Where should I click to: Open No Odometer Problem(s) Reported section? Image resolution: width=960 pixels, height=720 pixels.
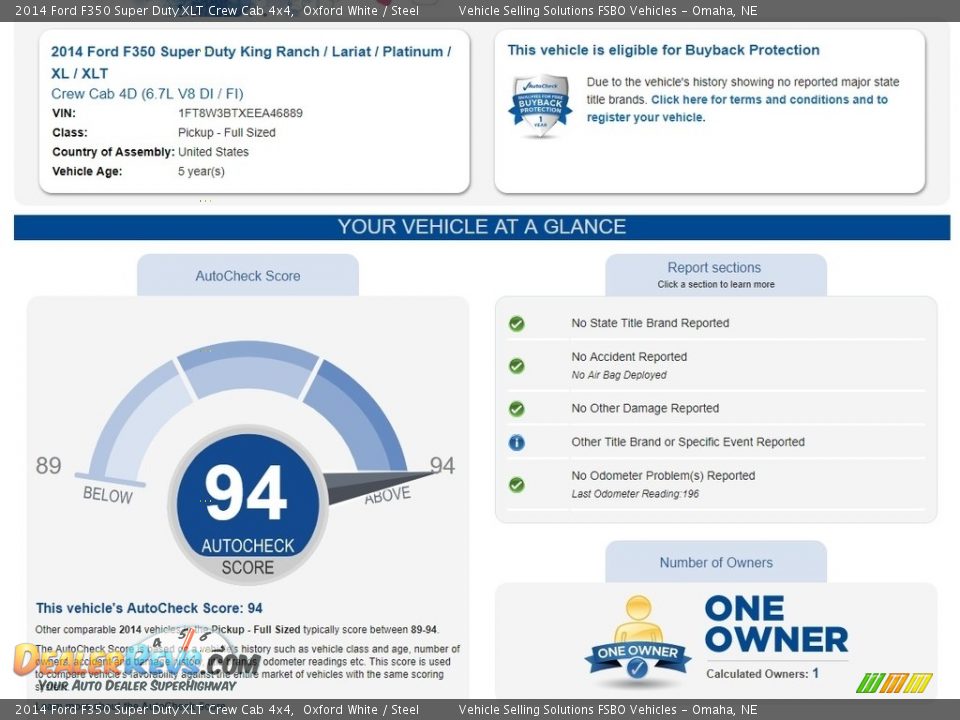tap(663, 475)
